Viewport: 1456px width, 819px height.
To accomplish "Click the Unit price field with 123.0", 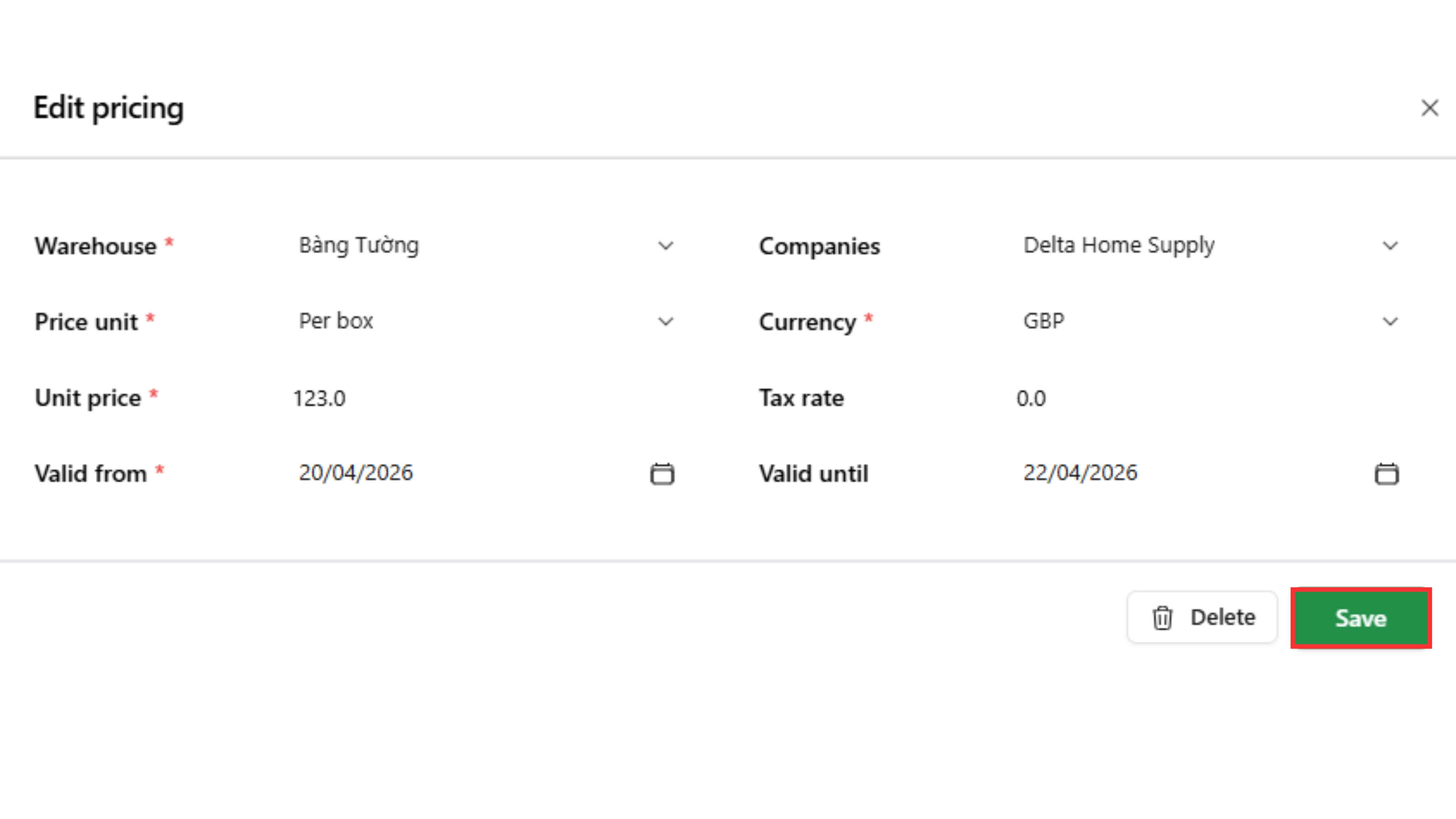I will (x=319, y=398).
